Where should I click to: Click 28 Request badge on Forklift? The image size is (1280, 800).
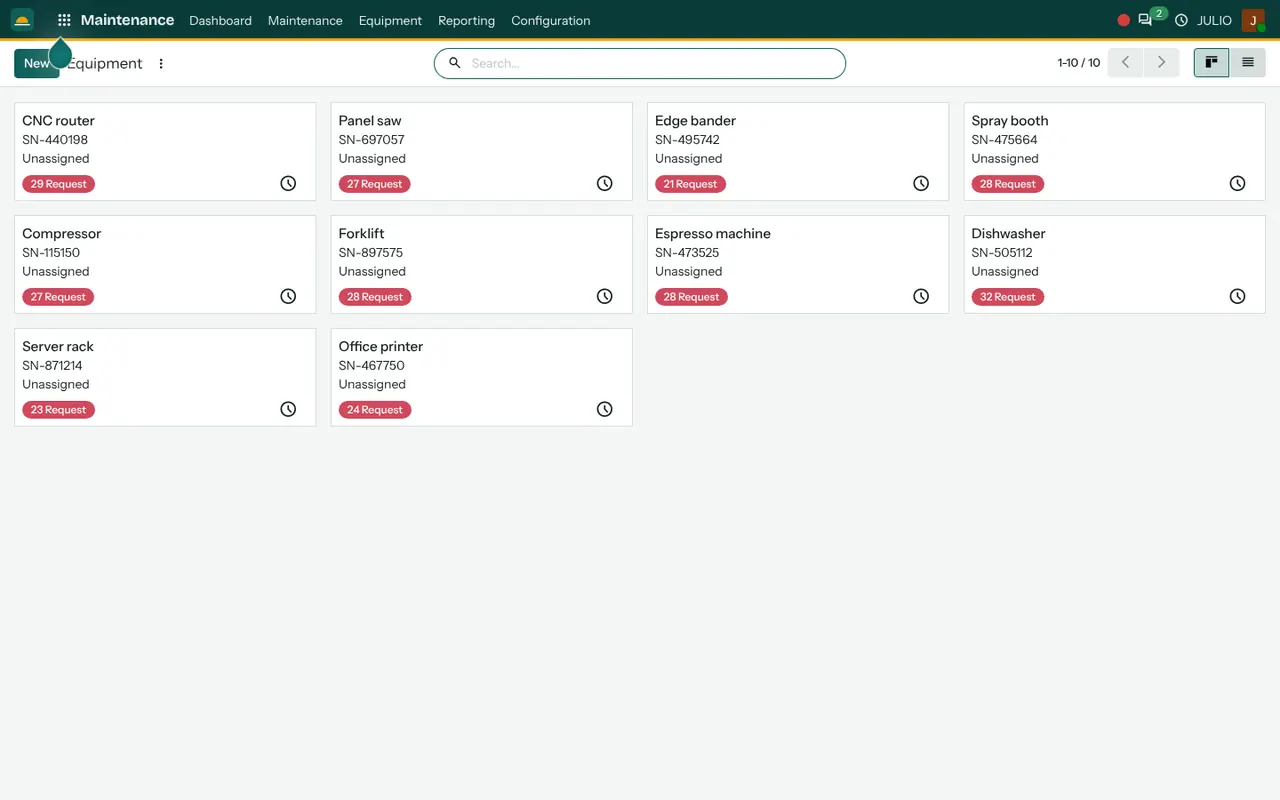click(375, 297)
